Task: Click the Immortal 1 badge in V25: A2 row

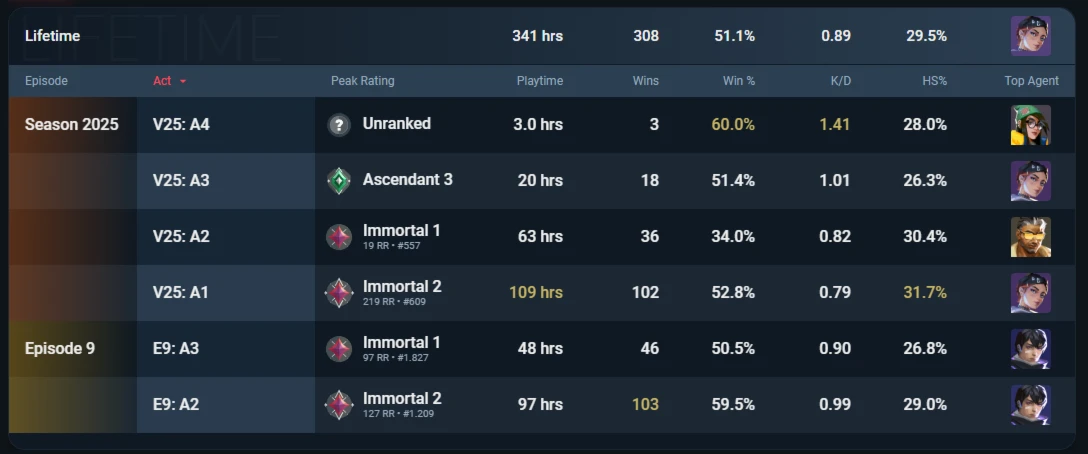Action: pos(339,237)
